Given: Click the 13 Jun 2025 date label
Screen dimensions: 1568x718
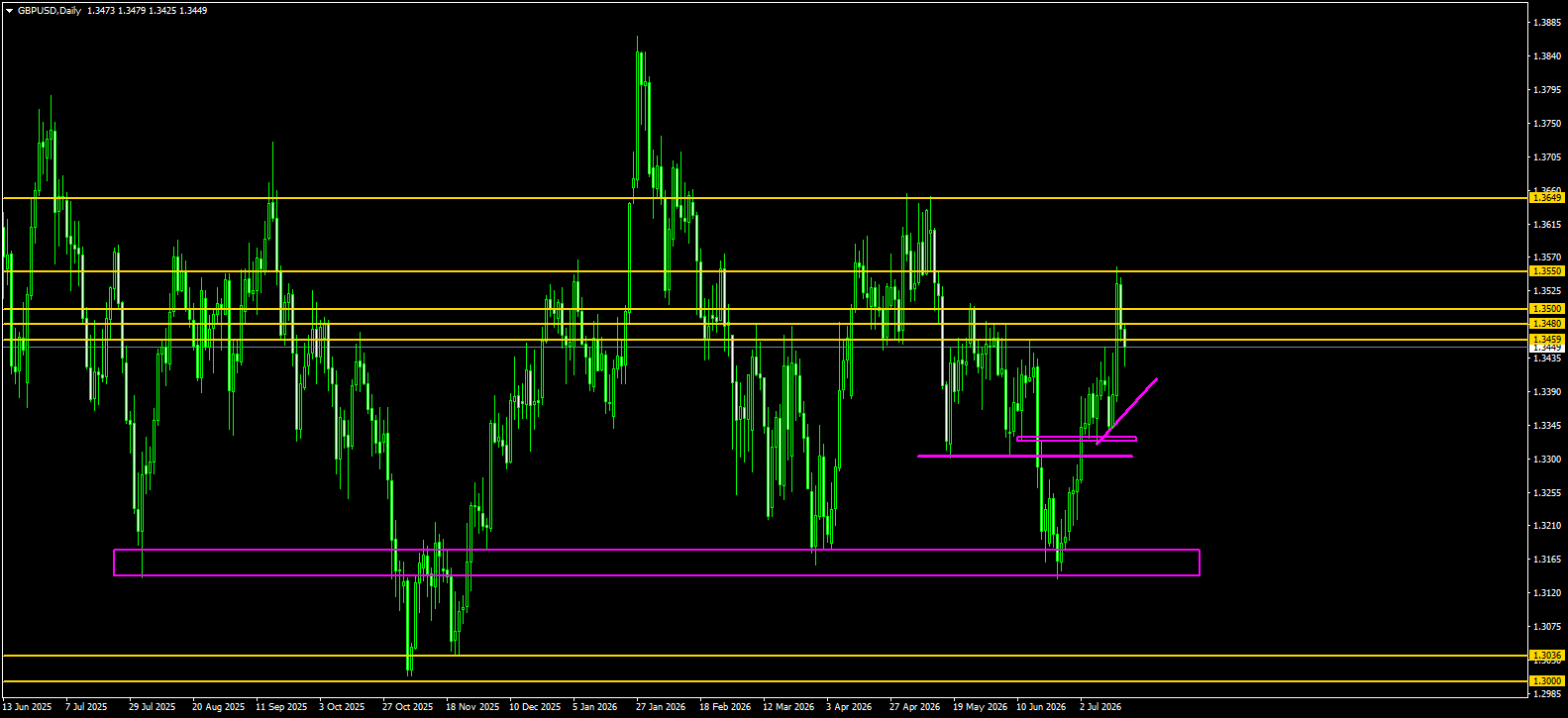Looking at the screenshot, I should coord(27,707).
